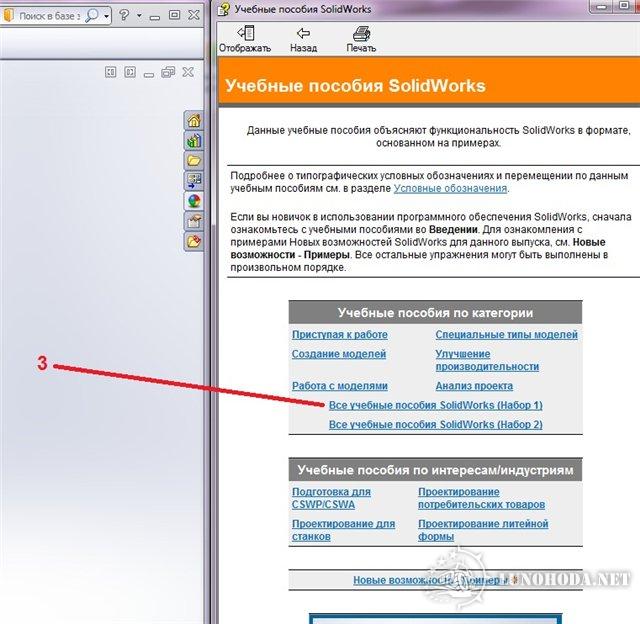
Task: Restore down the inner document window
Action: tap(168, 72)
